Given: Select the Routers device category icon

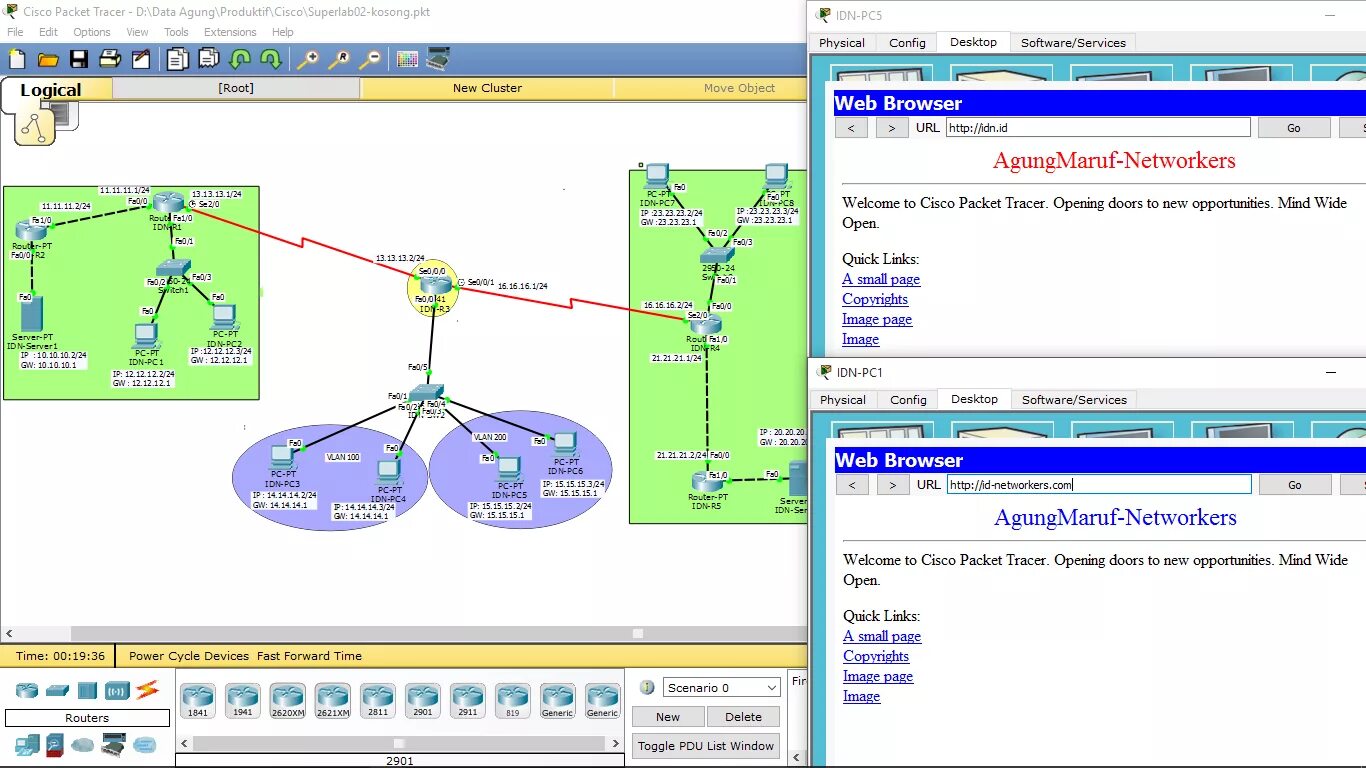Looking at the screenshot, I should (27, 690).
